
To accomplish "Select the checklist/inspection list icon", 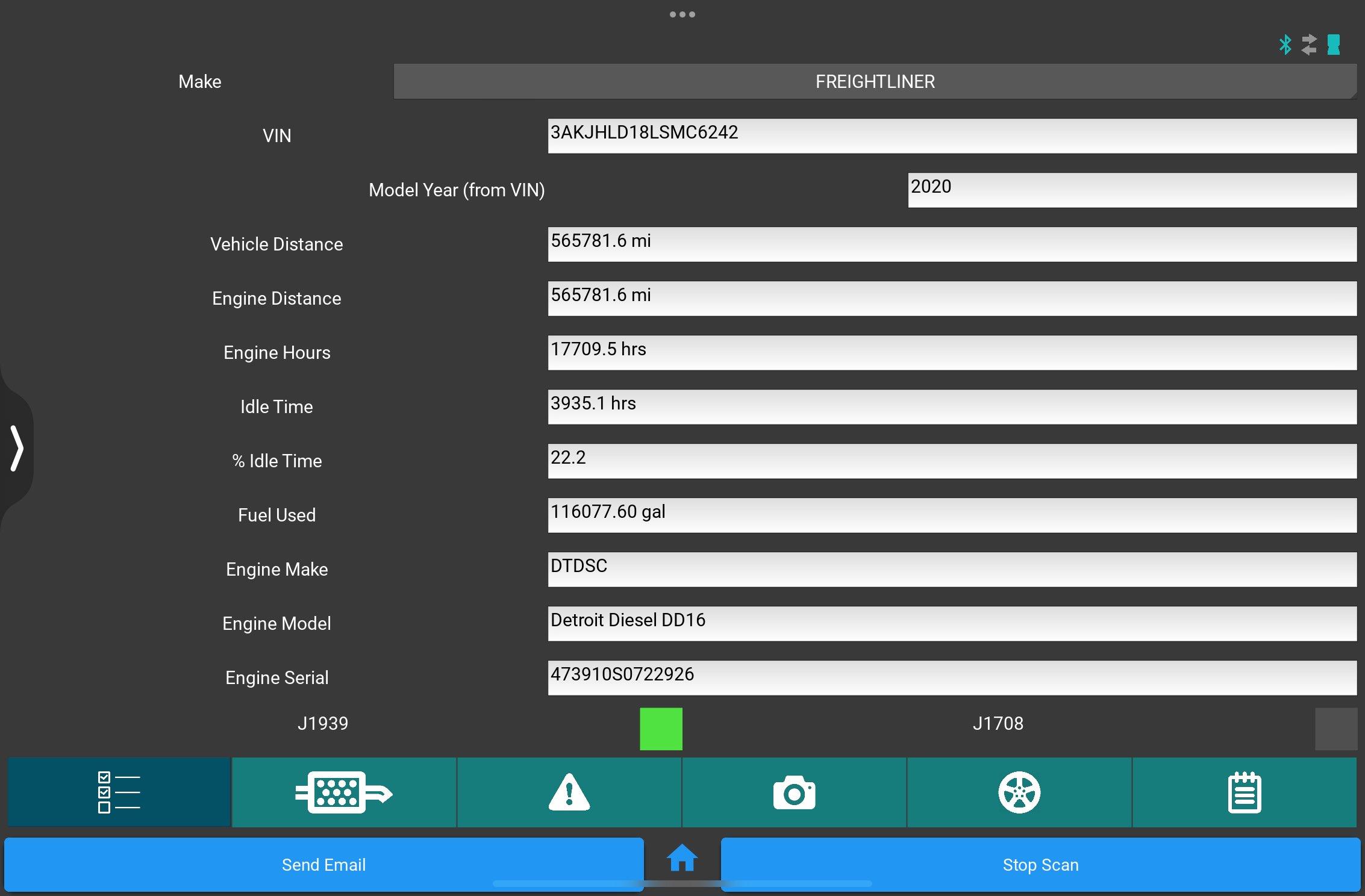I will coord(118,791).
